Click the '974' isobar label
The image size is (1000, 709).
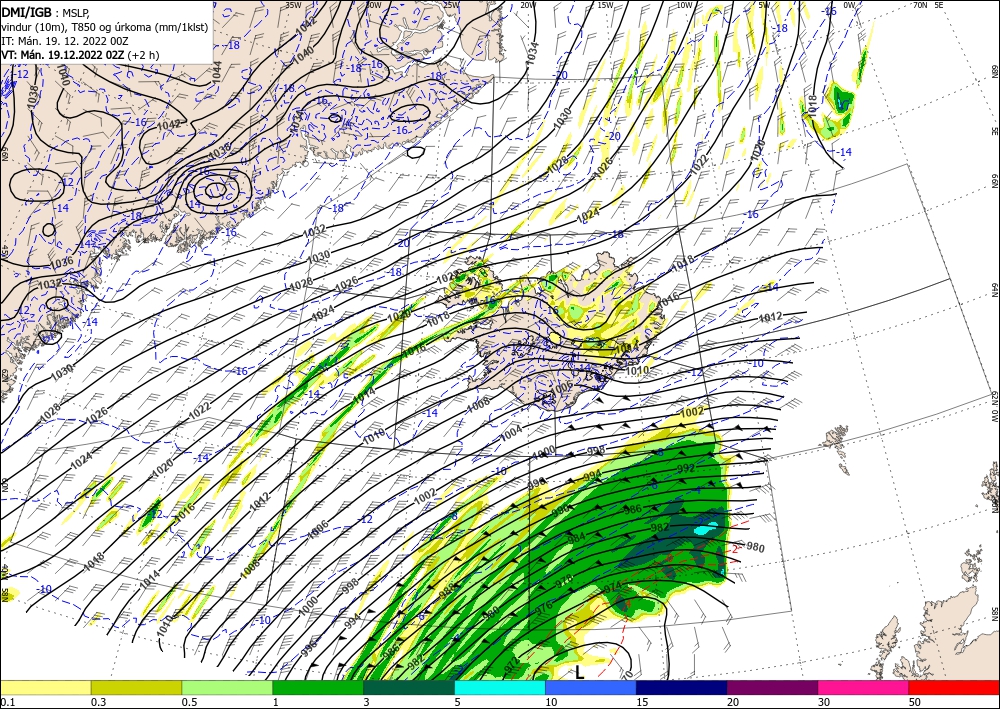tap(612, 585)
